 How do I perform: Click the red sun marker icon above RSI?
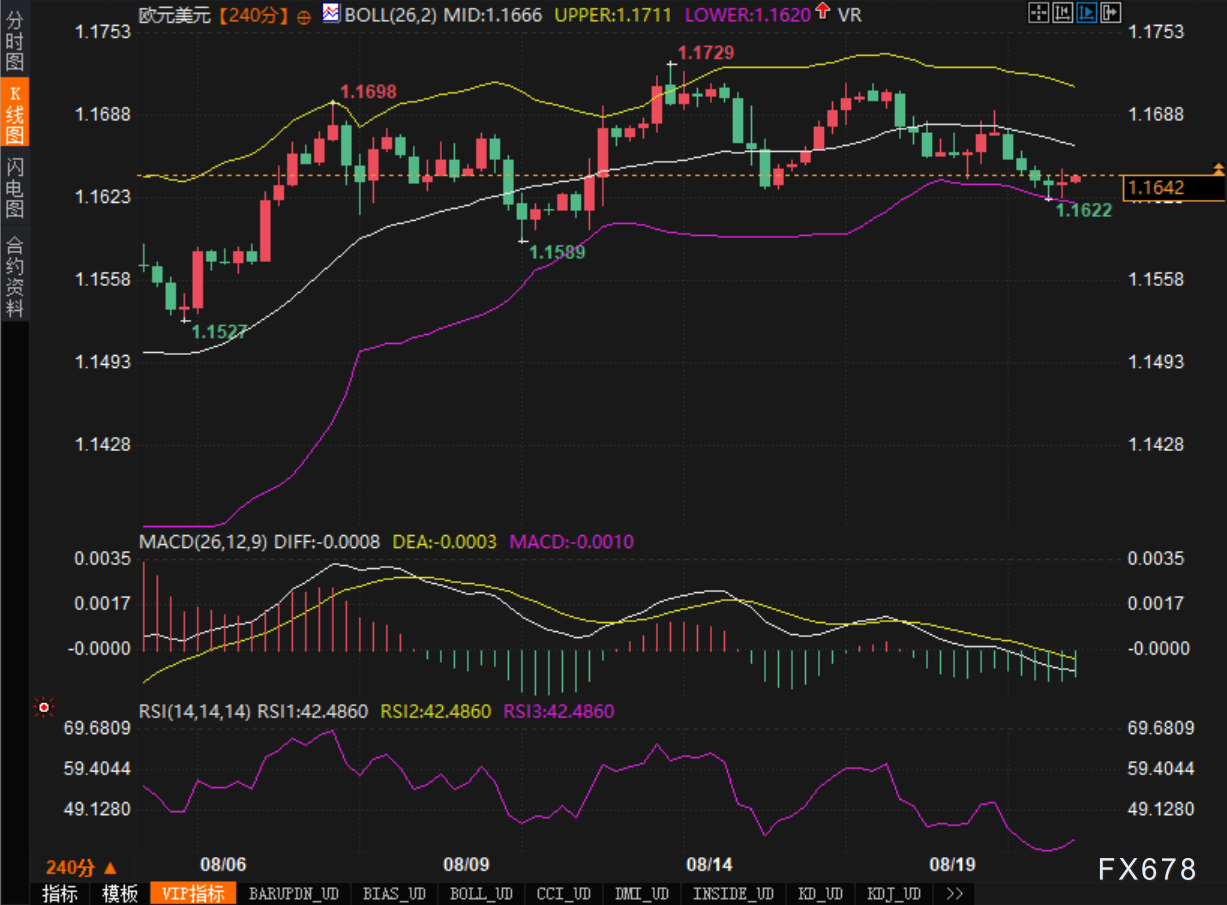pyautogui.click(x=43, y=708)
